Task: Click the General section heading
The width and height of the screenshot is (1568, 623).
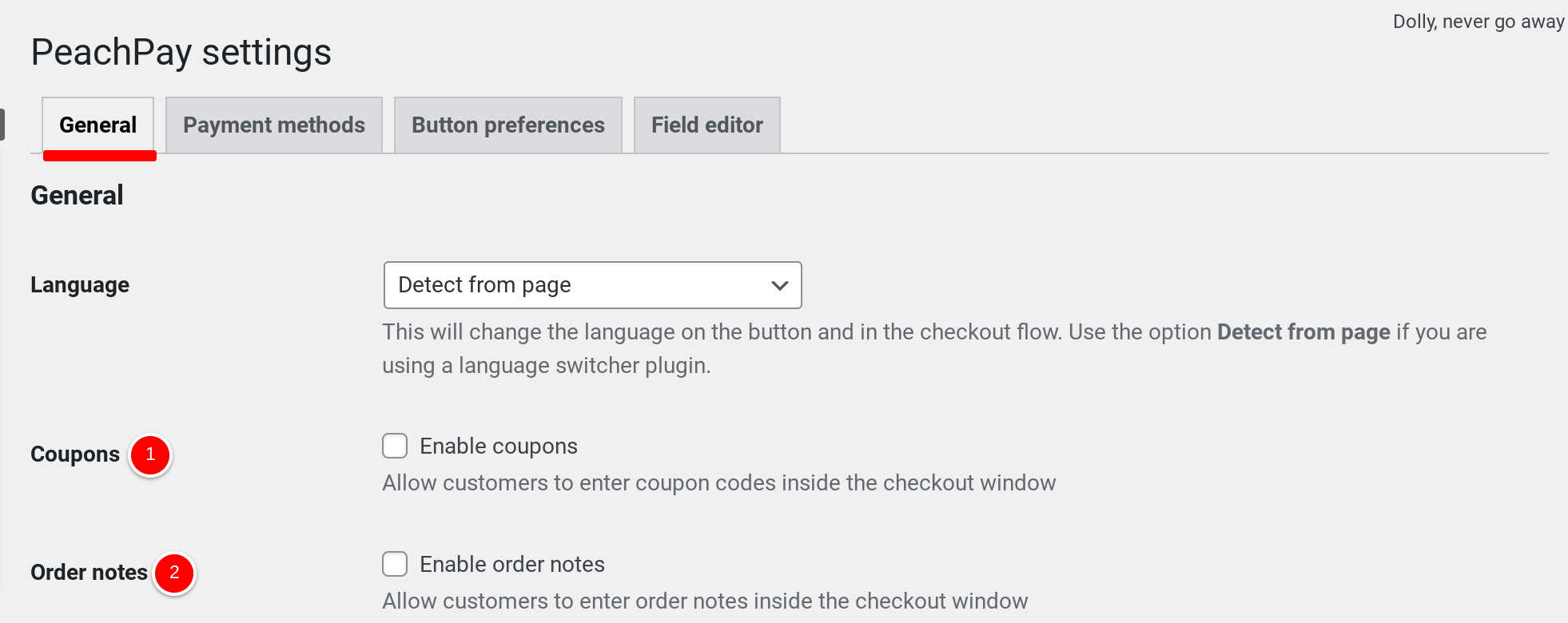Action: (x=78, y=196)
